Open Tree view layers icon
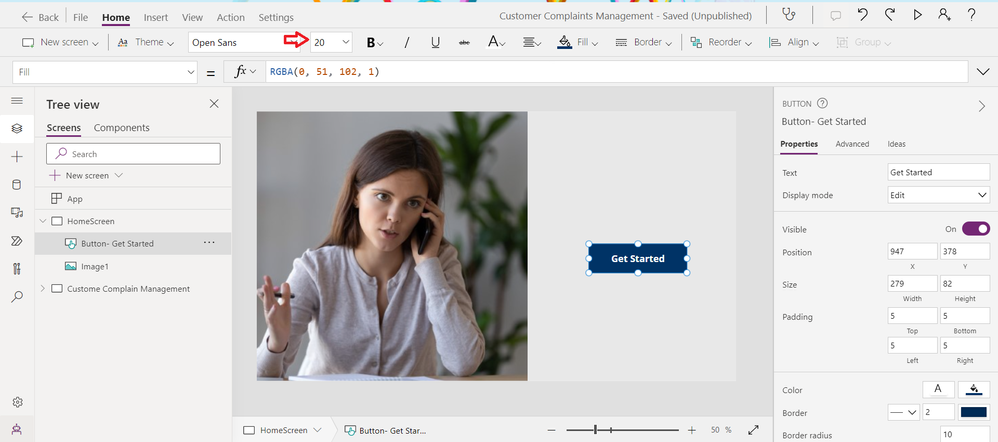The width and height of the screenshot is (998, 442). 17,129
